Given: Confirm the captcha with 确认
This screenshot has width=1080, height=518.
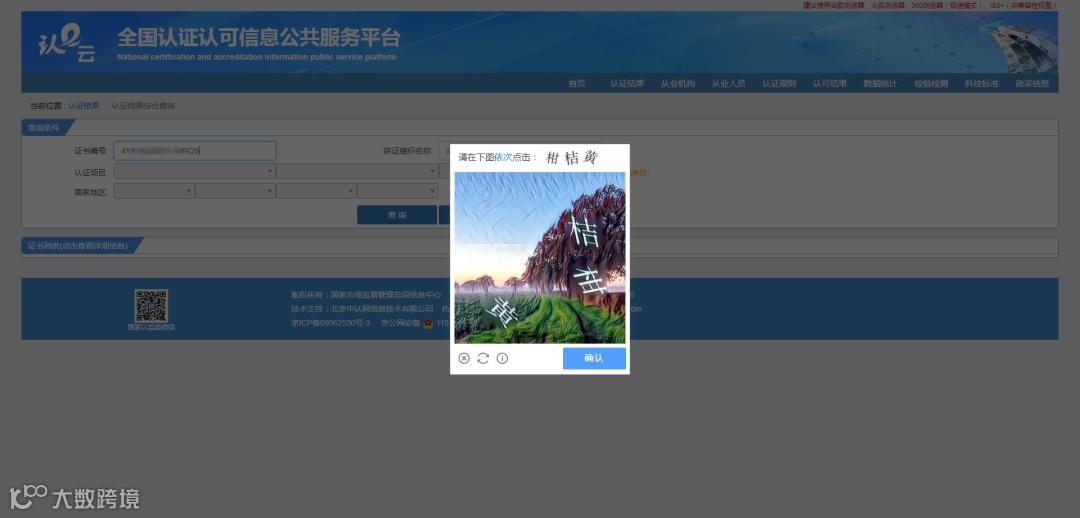Looking at the screenshot, I should click(594, 358).
